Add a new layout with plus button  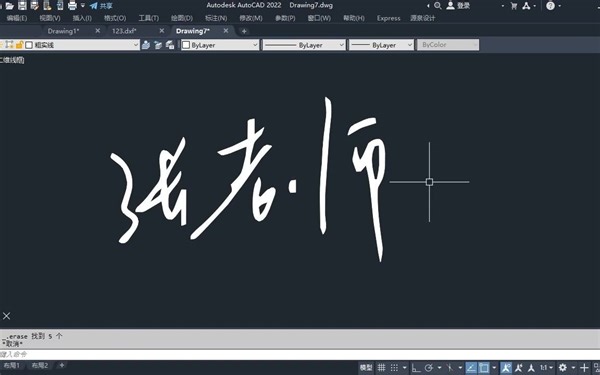pyautogui.click(x=62, y=366)
